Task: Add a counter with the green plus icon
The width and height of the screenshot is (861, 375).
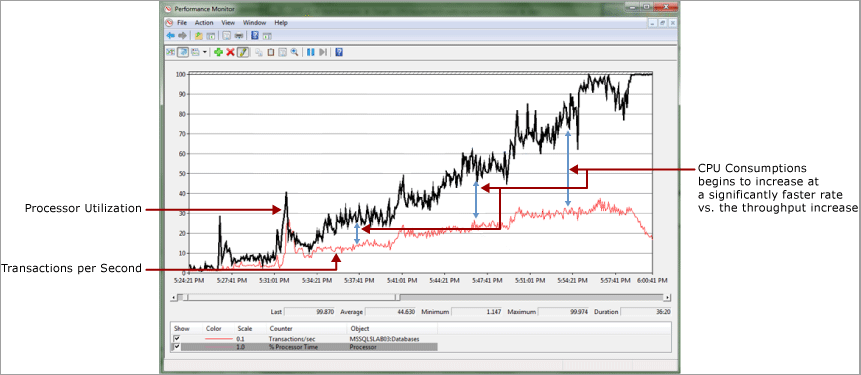Action: (219, 52)
